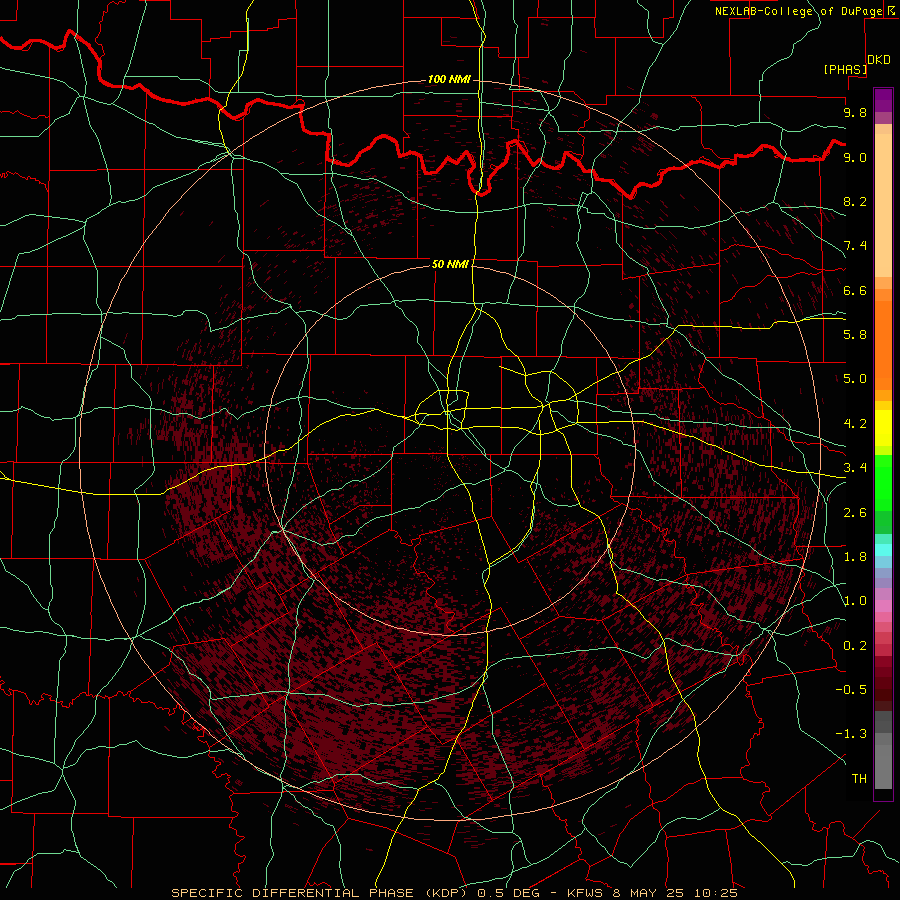Click the NEXLAB-College of DuPage label
The image size is (900, 900).
(798, 11)
